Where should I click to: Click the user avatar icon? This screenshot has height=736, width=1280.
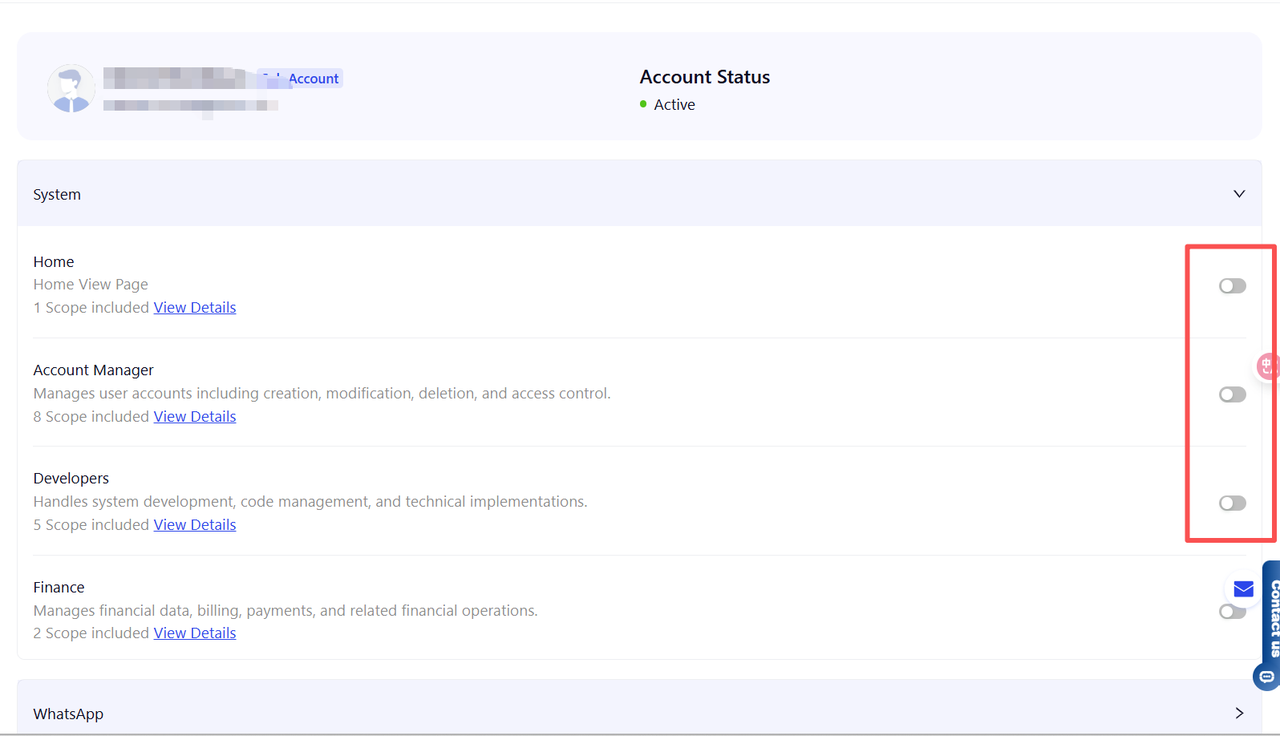pyautogui.click(x=71, y=89)
